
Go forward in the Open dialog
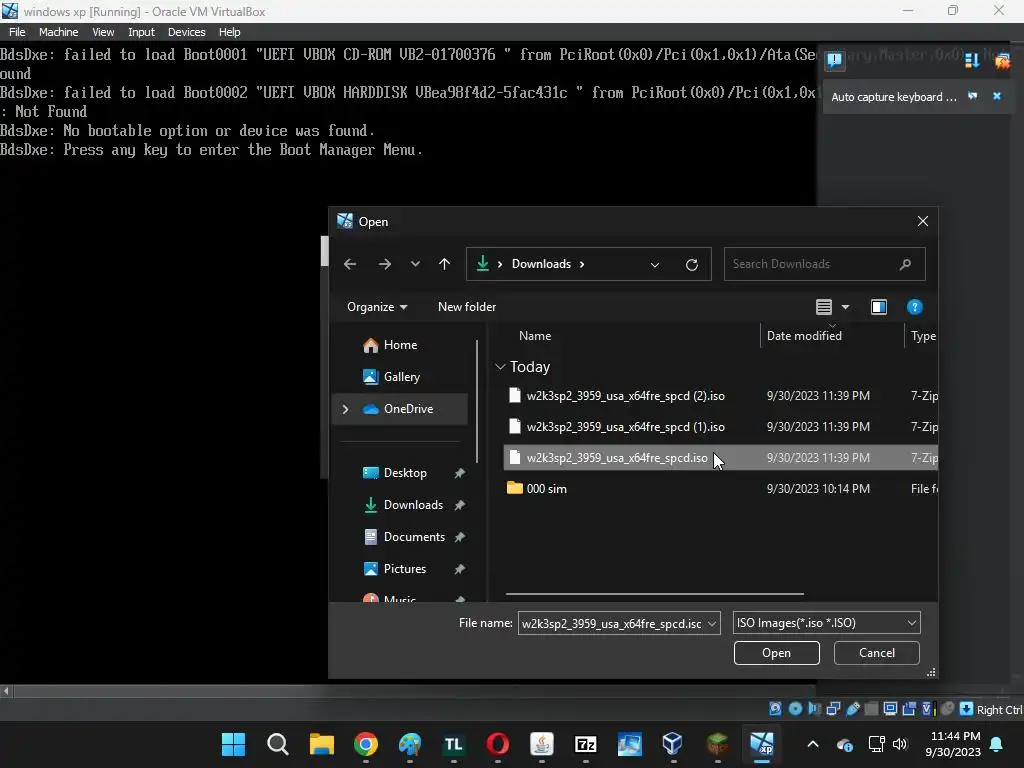coord(385,264)
